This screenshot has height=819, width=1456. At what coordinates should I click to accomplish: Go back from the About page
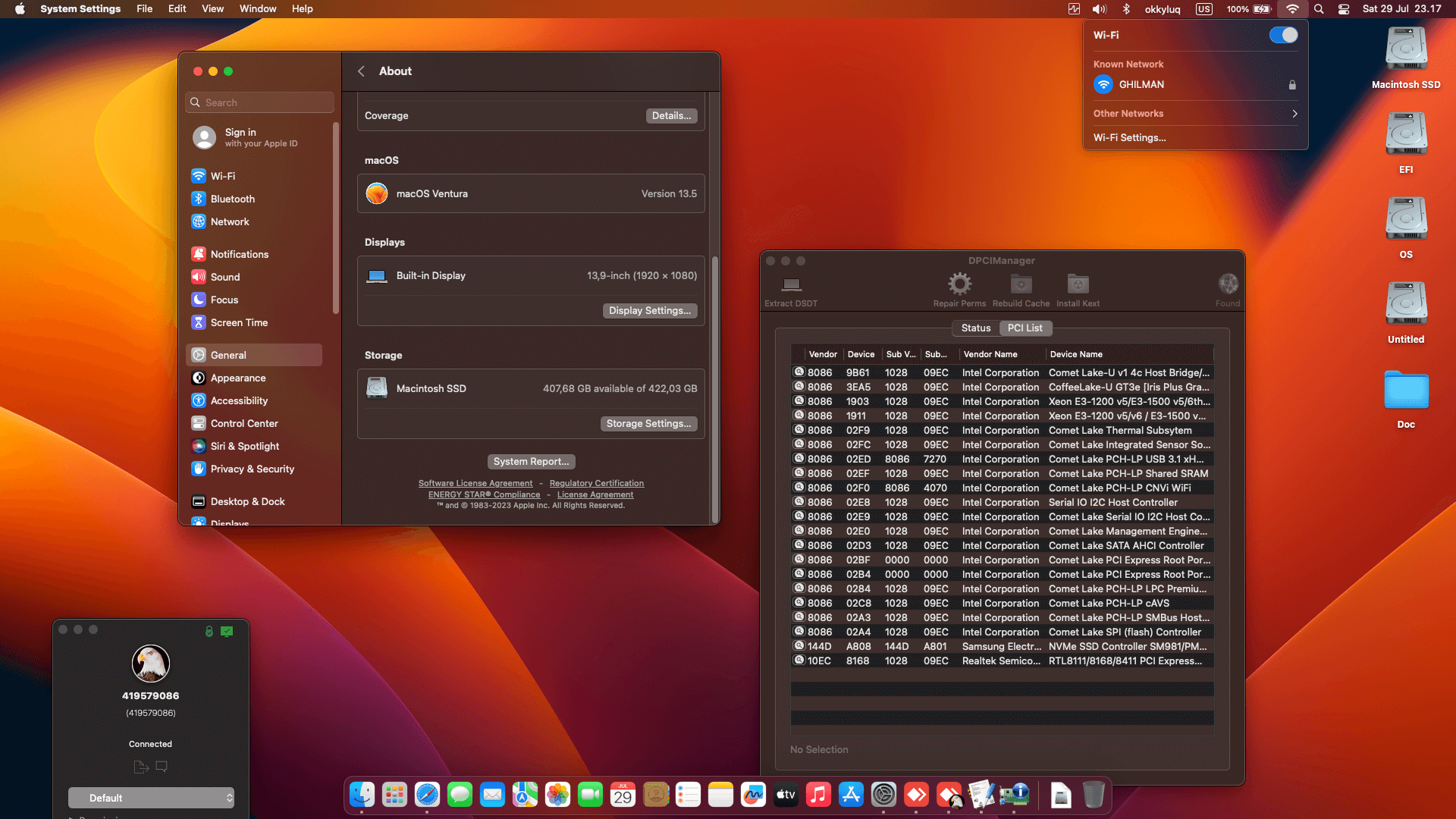pos(362,71)
